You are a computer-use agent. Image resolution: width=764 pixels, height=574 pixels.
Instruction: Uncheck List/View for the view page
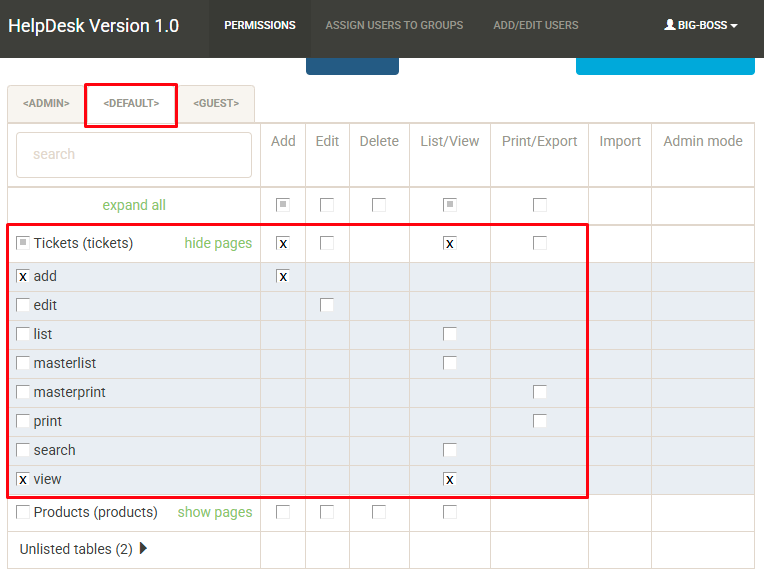pyautogui.click(x=450, y=480)
